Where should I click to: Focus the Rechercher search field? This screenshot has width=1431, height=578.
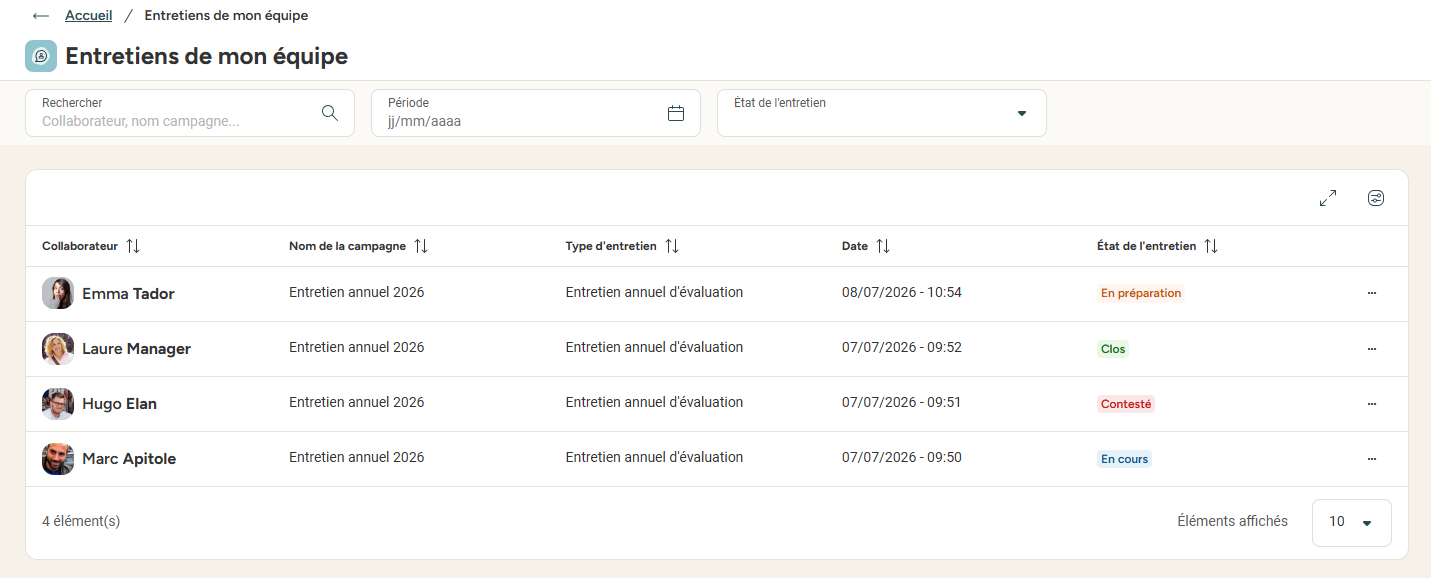coord(190,113)
